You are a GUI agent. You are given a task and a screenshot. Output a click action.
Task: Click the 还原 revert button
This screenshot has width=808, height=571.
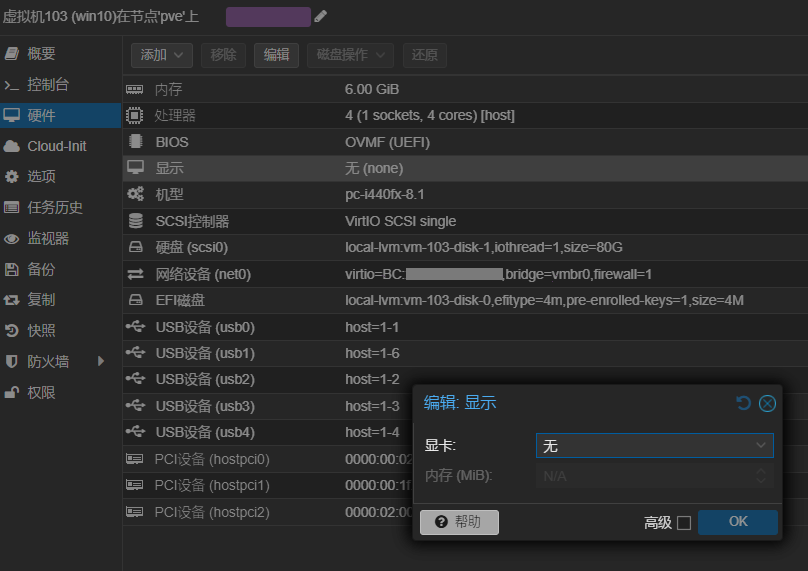424,55
